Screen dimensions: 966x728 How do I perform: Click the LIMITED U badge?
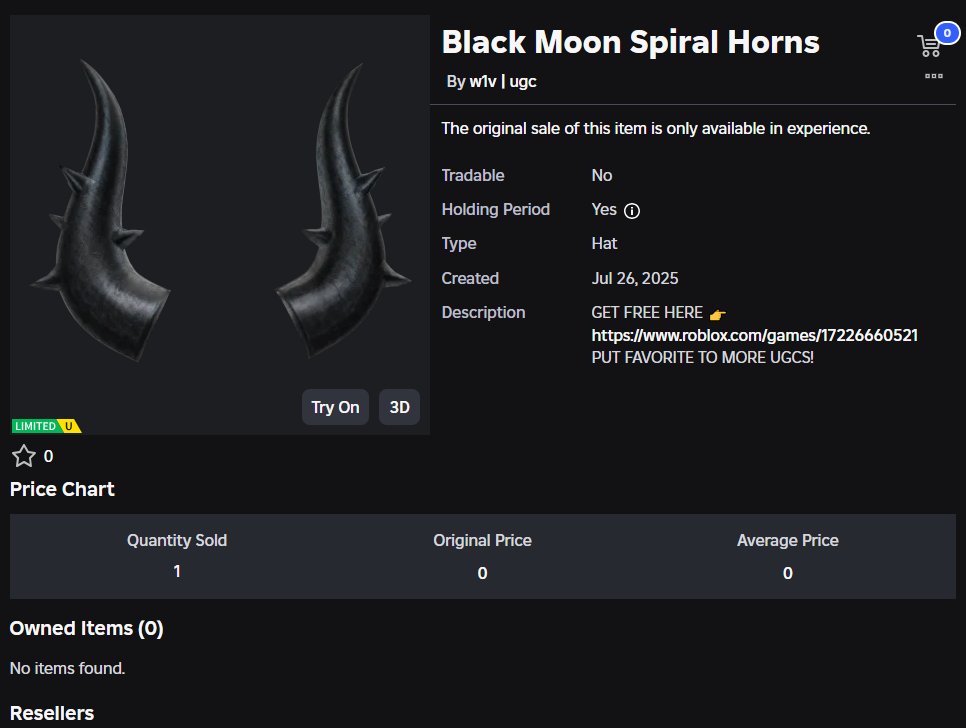pos(46,426)
